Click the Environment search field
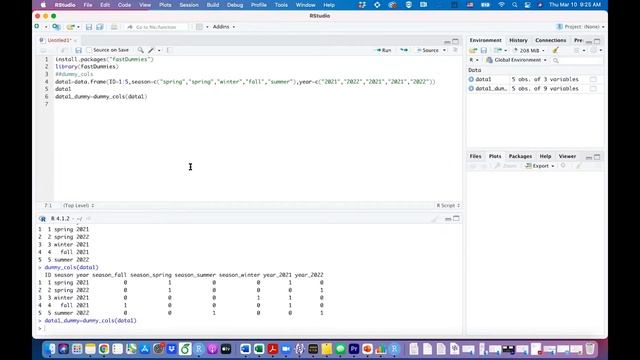 577,60
